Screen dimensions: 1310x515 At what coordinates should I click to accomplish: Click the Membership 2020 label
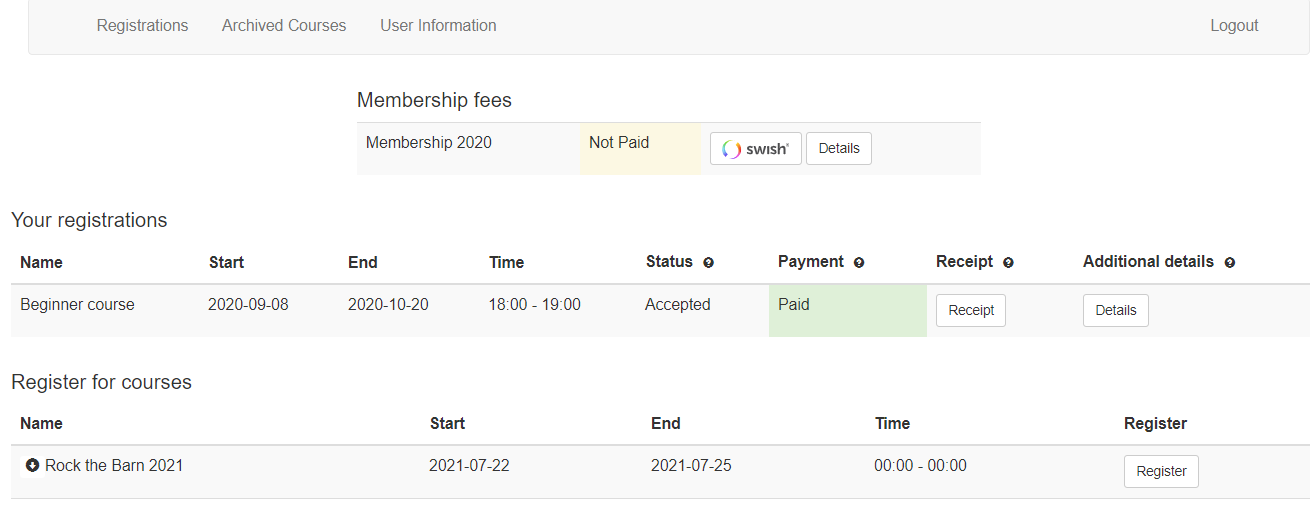pos(428,143)
